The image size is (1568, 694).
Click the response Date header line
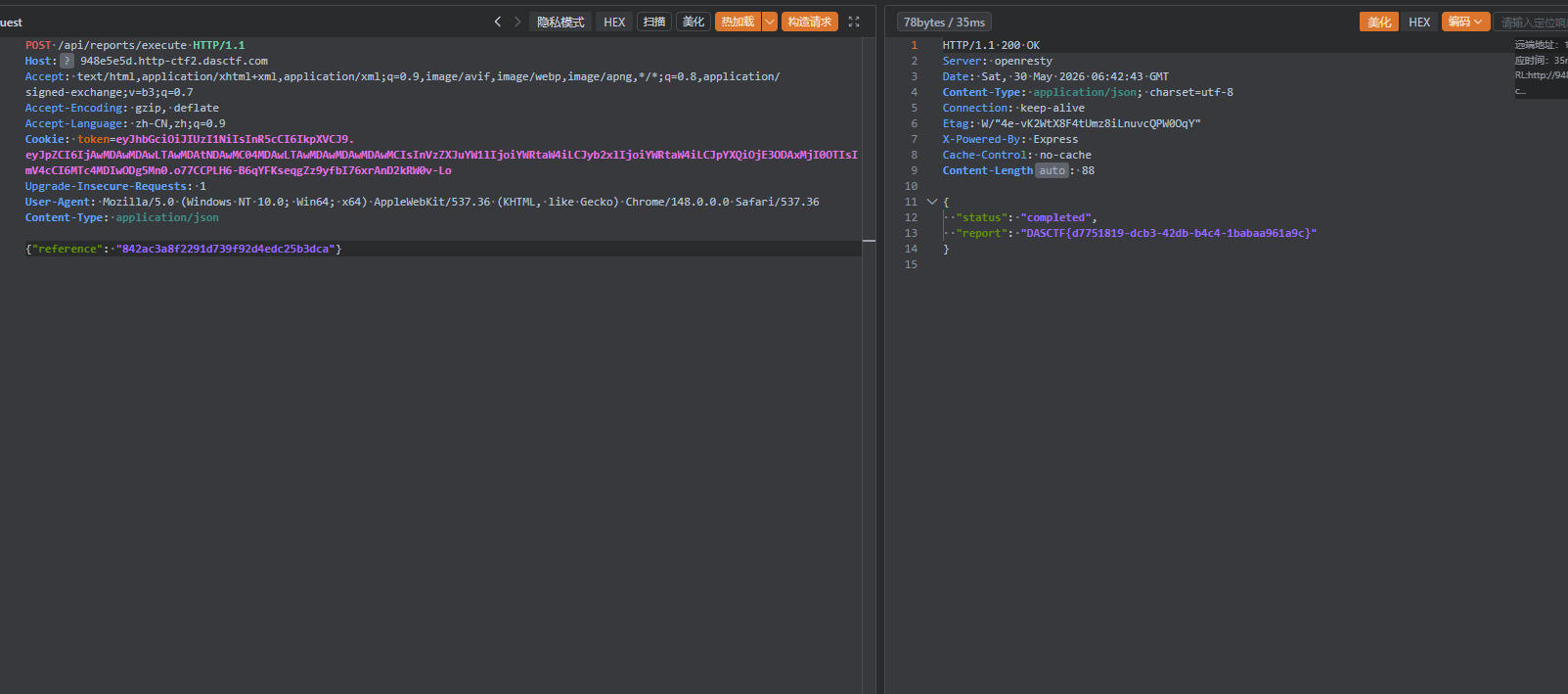(1055, 76)
